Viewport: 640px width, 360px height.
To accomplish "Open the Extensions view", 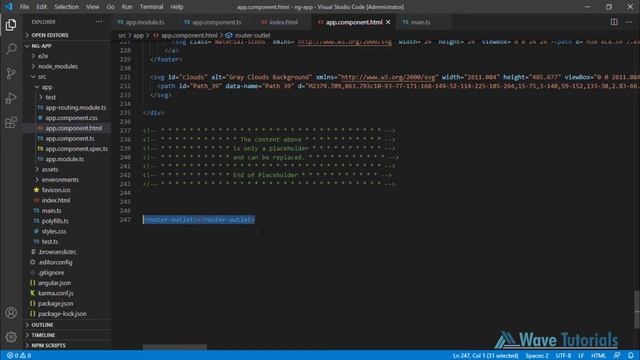I will [x=11, y=122].
